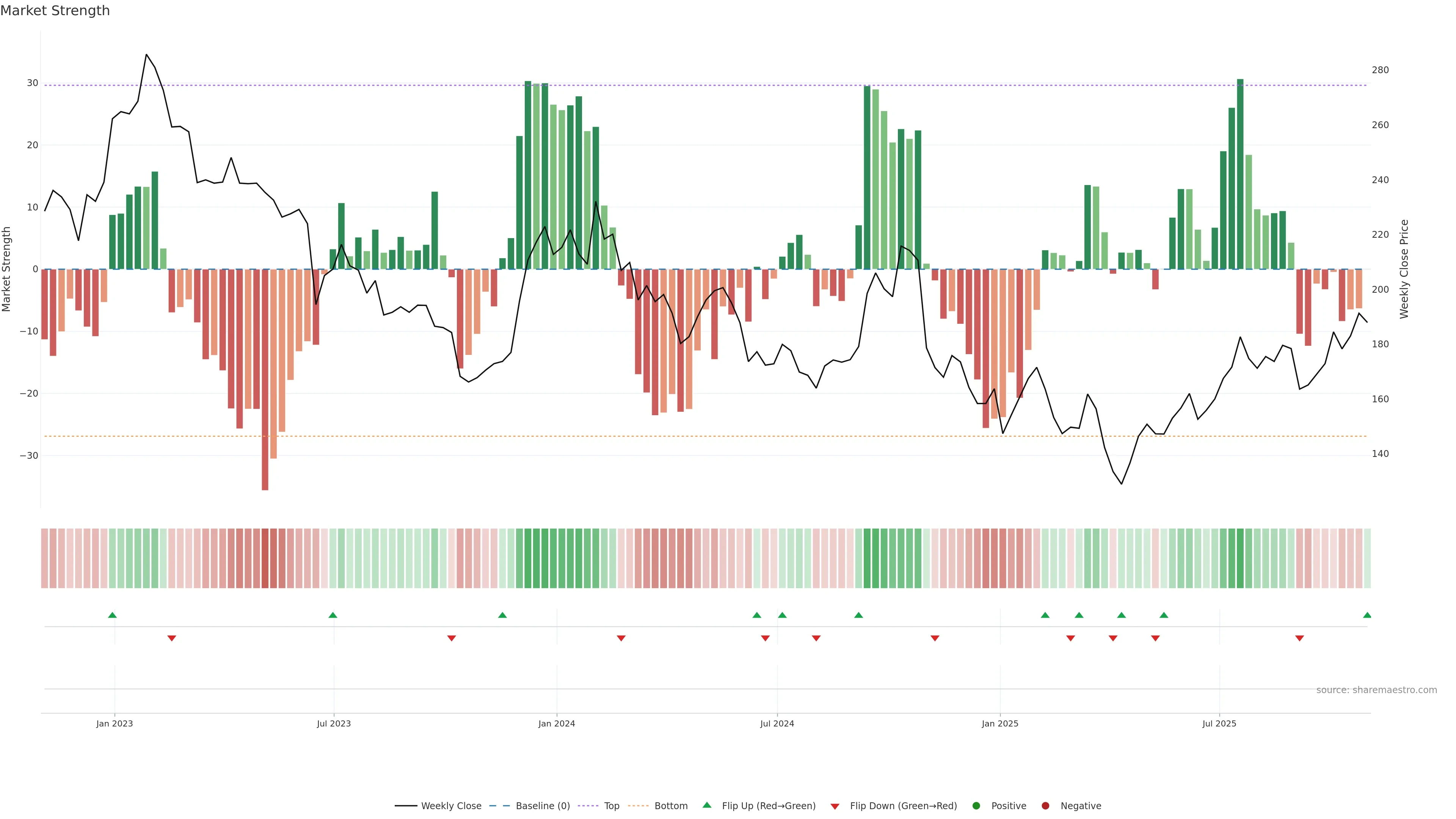Click the Market Strength chart title

(x=55, y=11)
